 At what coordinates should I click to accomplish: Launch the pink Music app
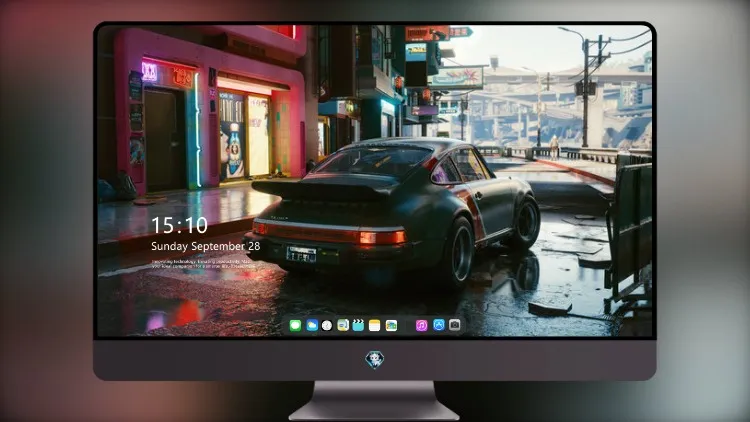point(421,326)
